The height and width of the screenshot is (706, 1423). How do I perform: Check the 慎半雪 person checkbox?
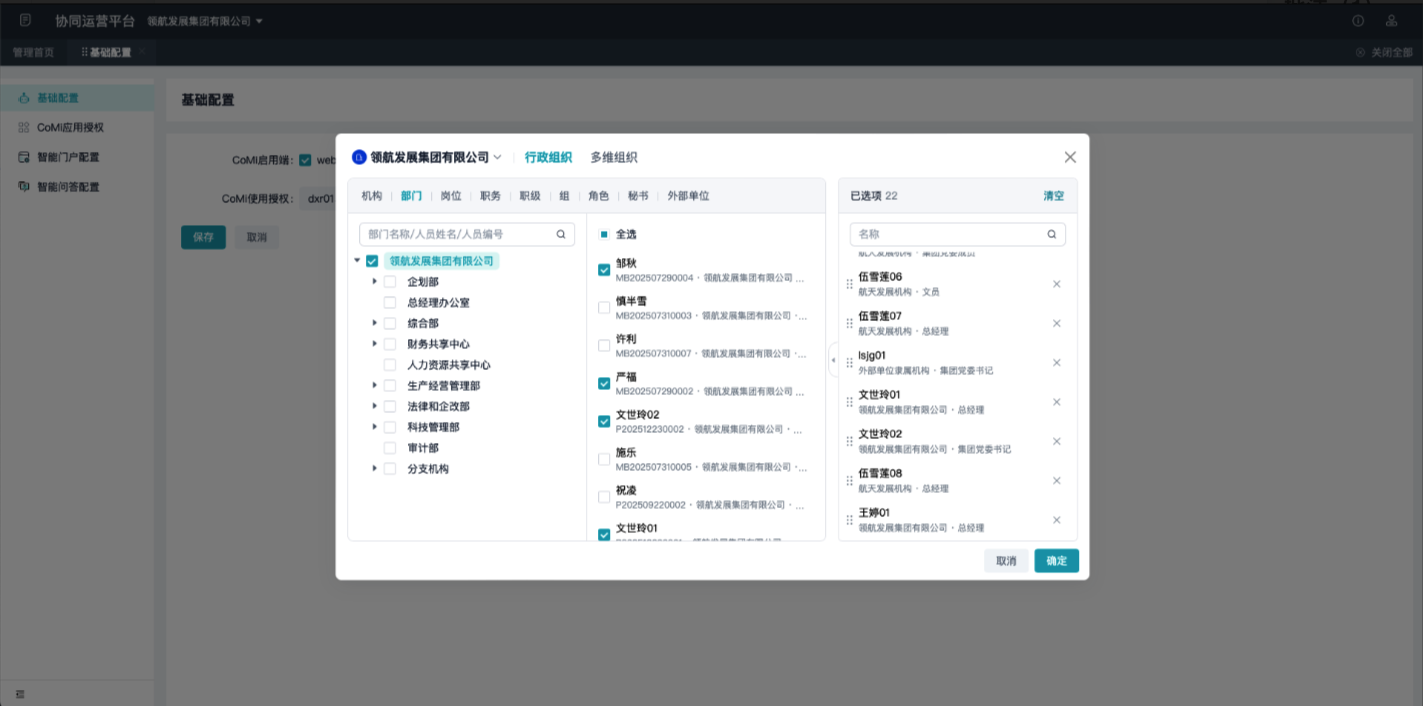604,308
